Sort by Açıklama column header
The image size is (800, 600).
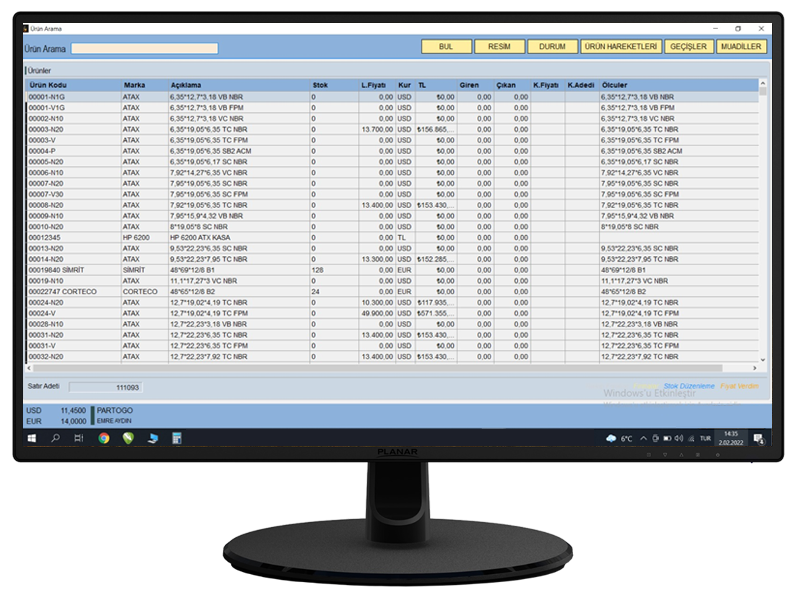pyautogui.click(x=238, y=85)
